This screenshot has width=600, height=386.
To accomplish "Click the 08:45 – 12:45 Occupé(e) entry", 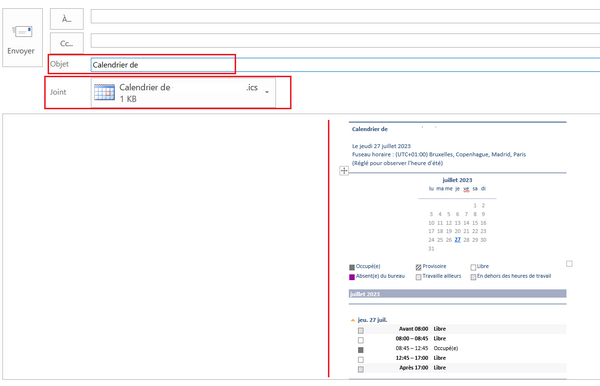I will pyautogui.click(x=427, y=348).
